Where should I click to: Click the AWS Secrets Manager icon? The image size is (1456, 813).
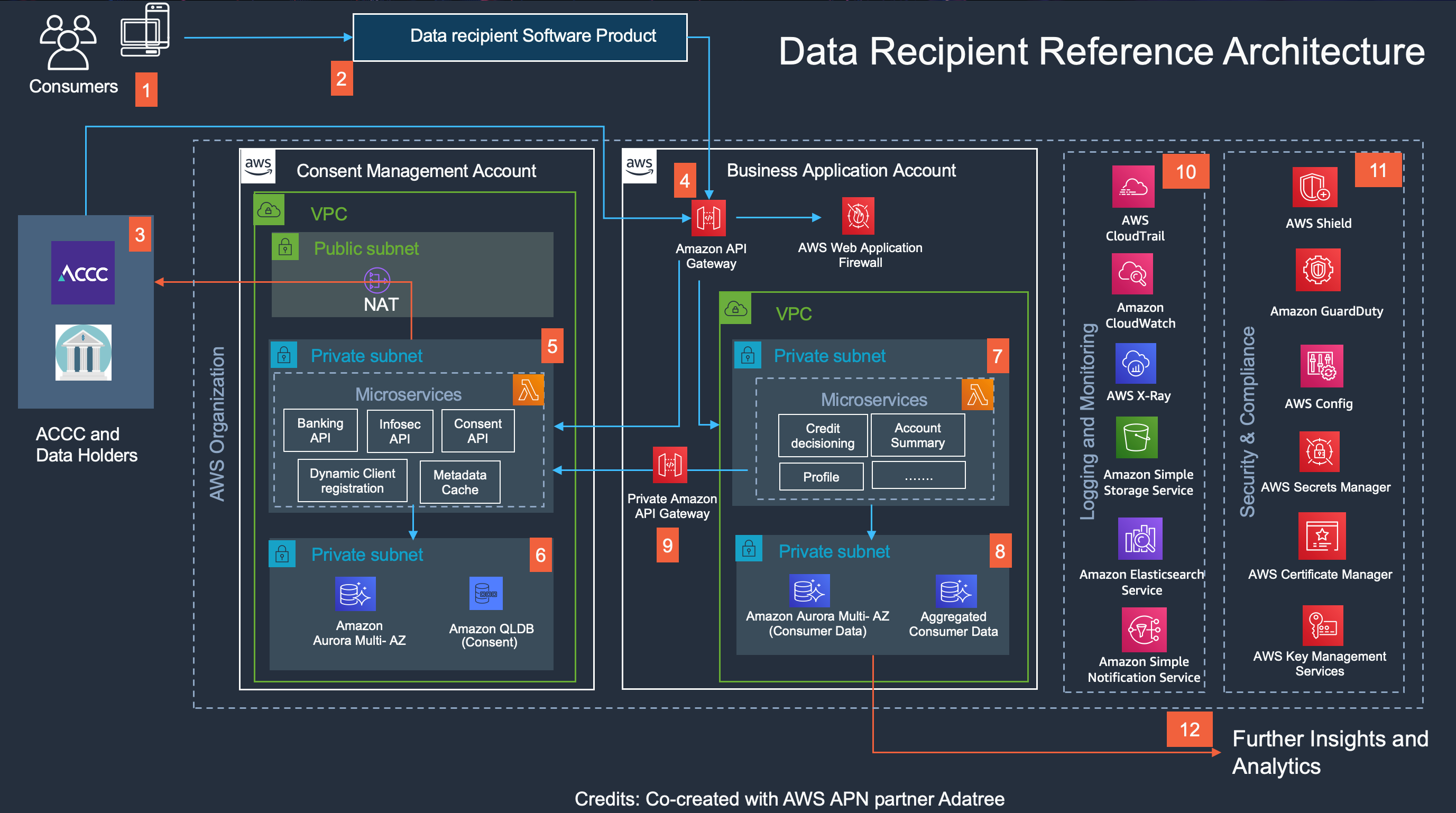coord(1319,451)
